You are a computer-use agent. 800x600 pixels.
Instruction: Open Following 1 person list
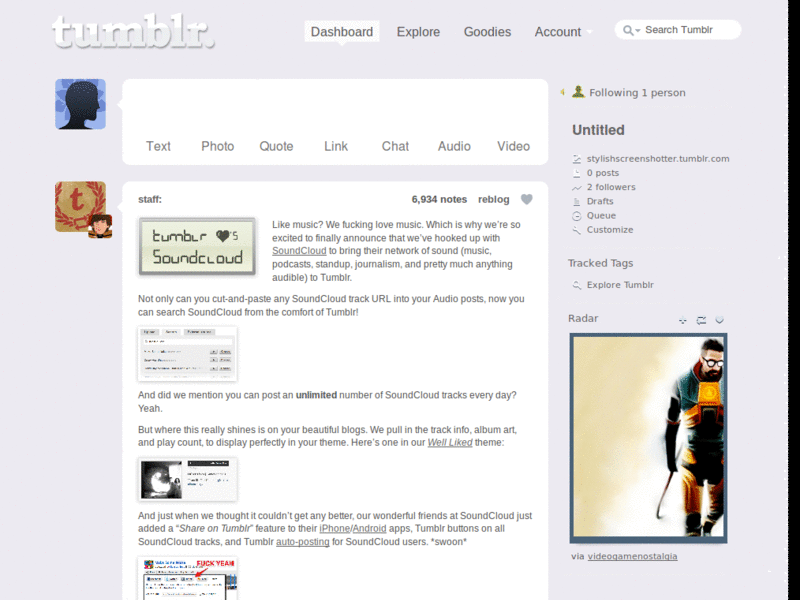pyautogui.click(x=637, y=93)
